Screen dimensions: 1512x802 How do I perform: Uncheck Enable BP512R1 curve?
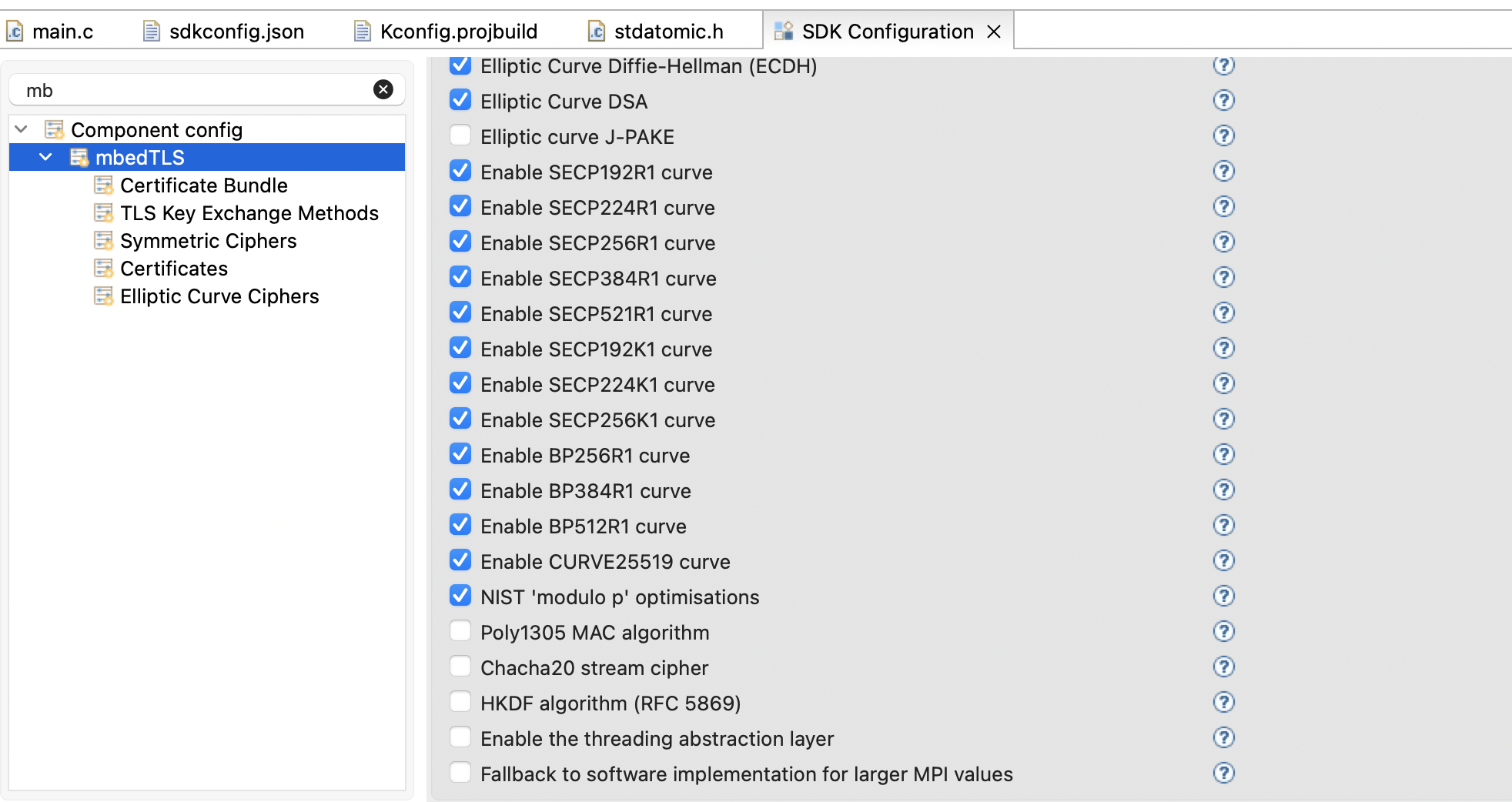click(460, 525)
